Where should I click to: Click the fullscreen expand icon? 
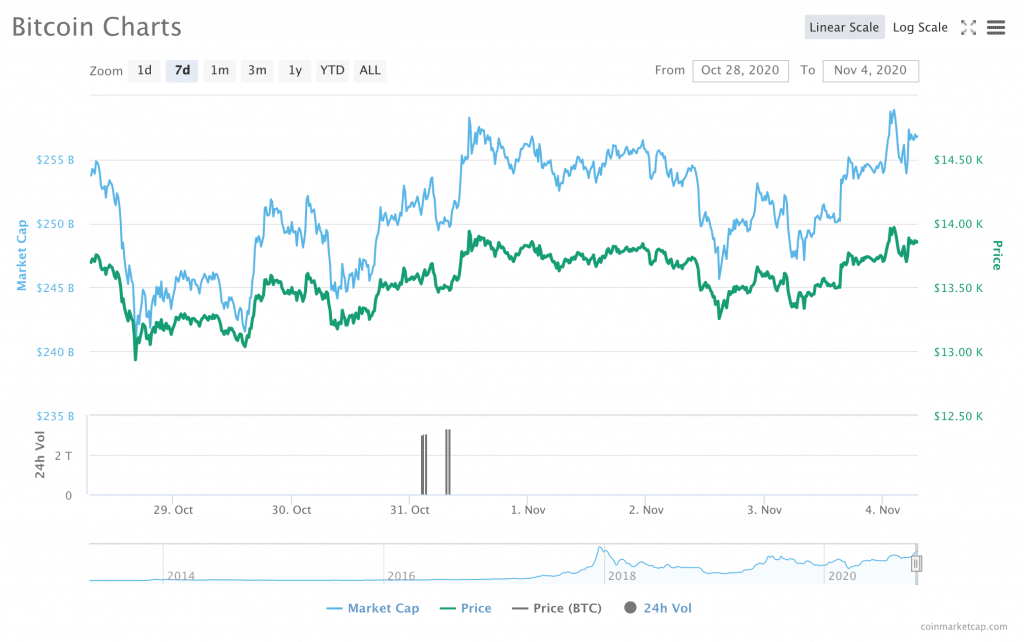pyautogui.click(x=968, y=28)
